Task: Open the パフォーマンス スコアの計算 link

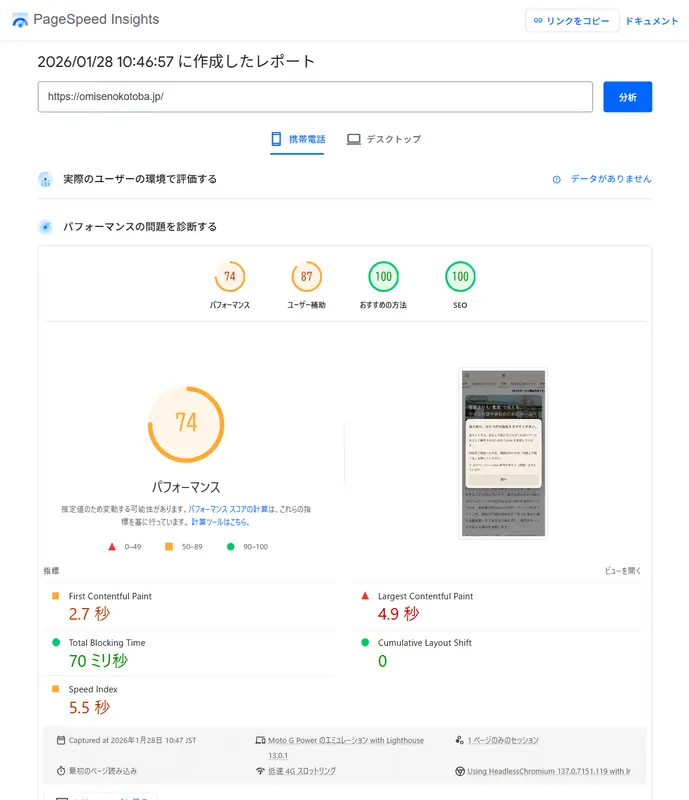Action: (228, 509)
